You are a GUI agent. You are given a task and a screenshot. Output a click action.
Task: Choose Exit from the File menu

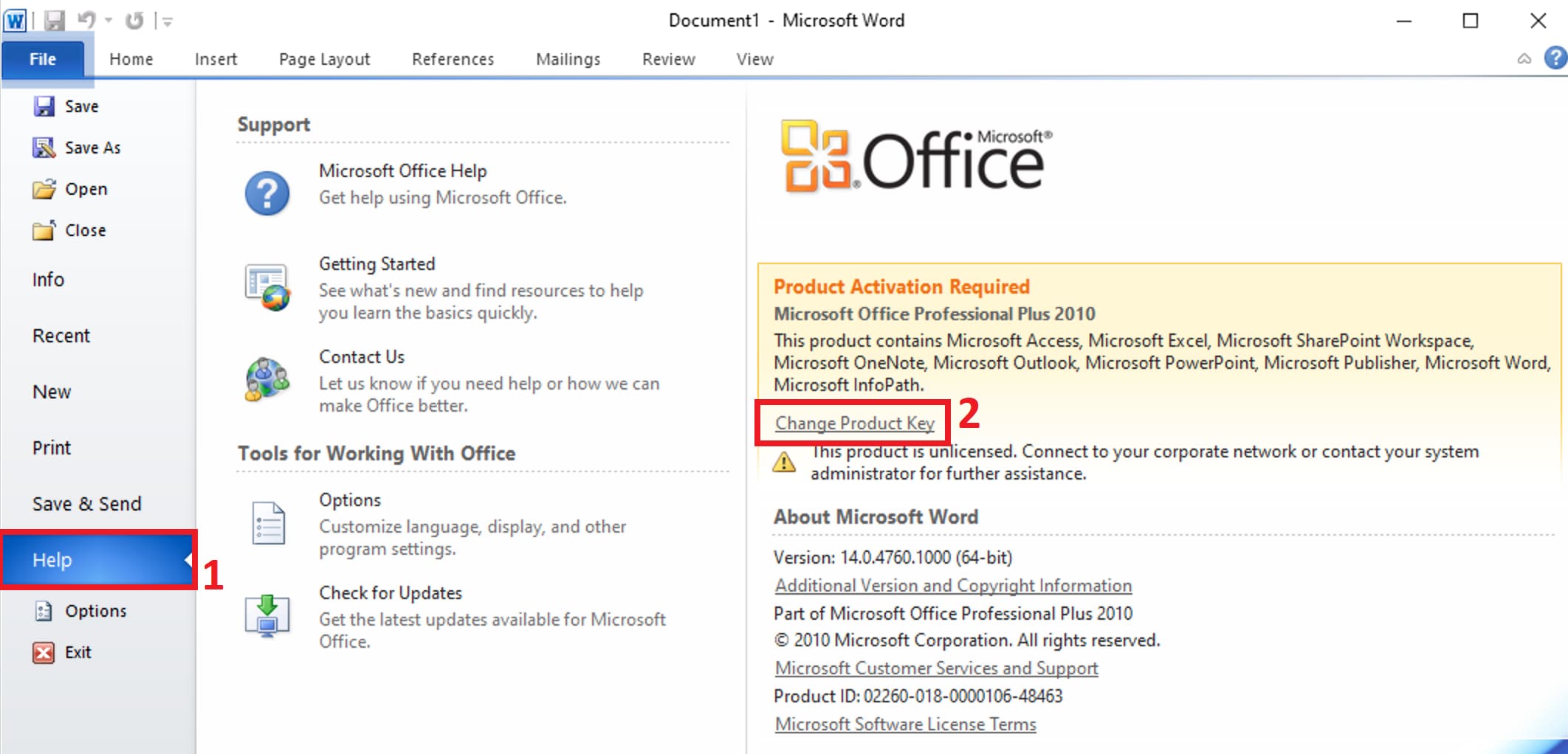tap(78, 652)
